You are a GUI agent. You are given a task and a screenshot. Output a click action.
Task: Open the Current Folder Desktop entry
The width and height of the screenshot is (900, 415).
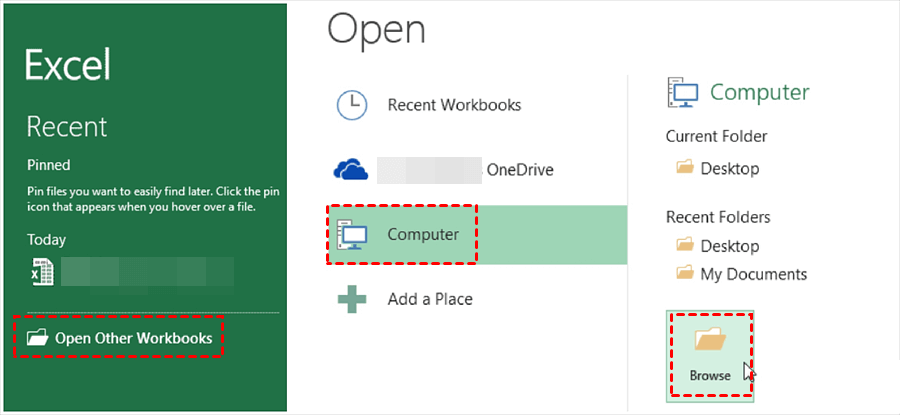click(717, 169)
